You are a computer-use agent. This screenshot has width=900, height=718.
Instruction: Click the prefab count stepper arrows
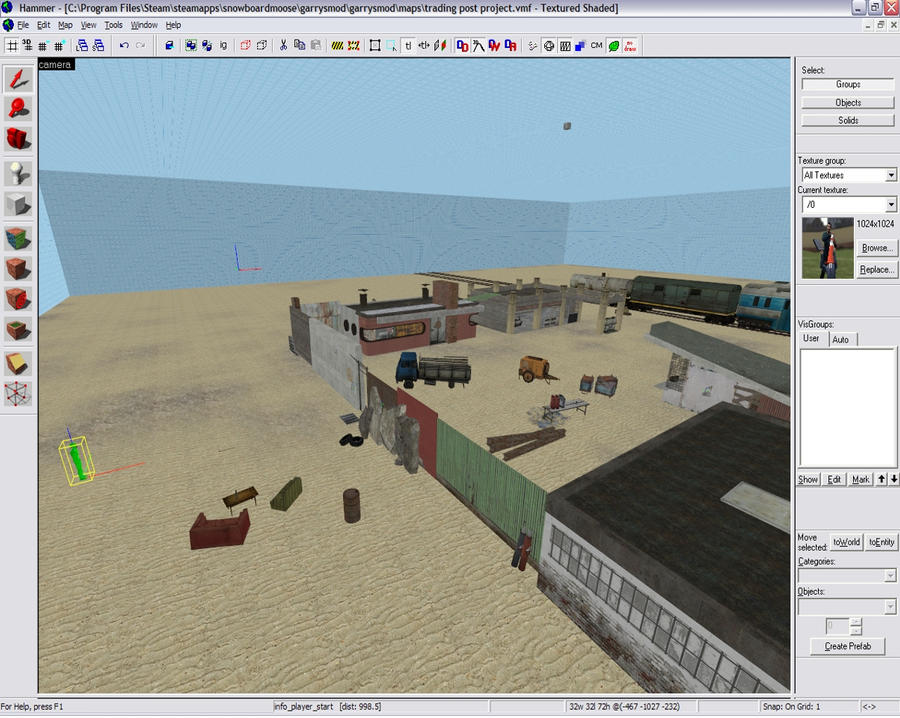click(856, 626)
